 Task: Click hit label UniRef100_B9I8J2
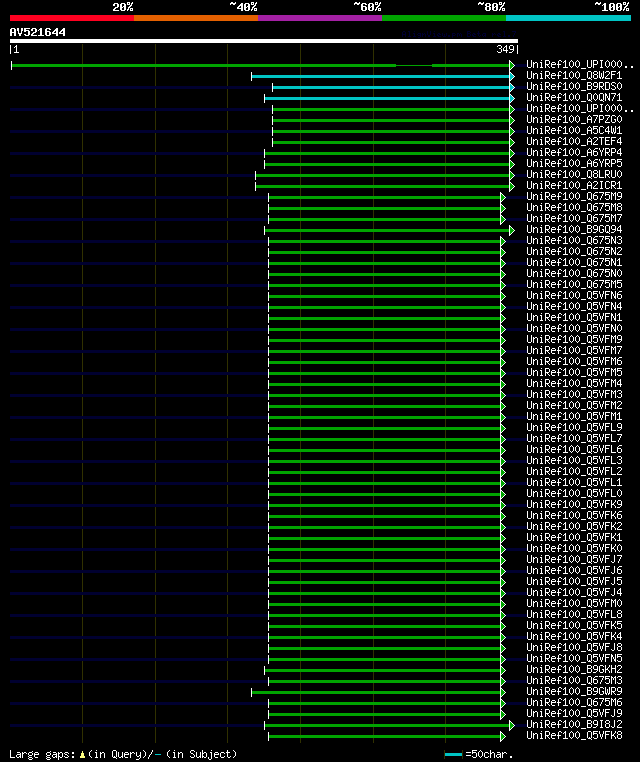pos(574,724)
